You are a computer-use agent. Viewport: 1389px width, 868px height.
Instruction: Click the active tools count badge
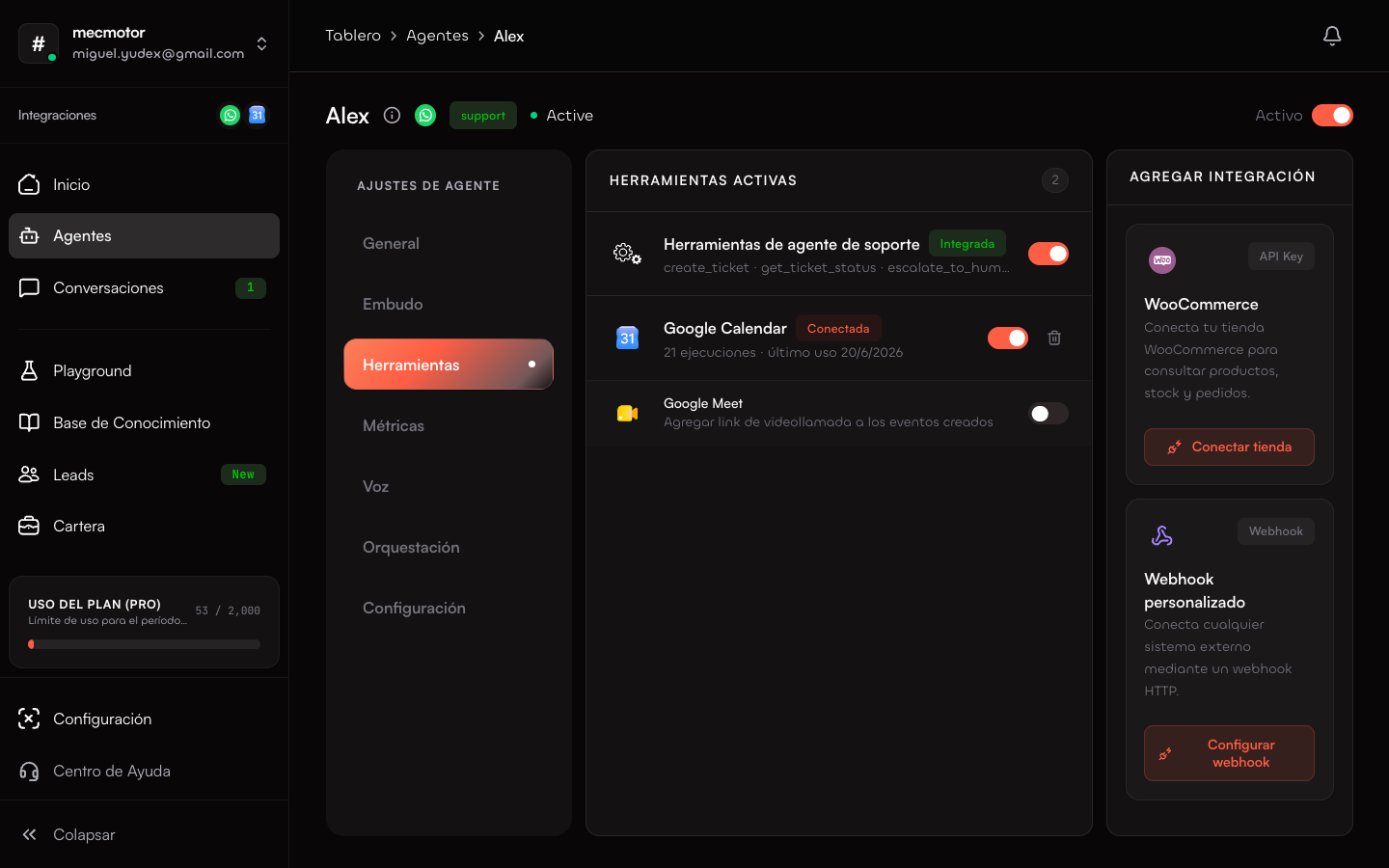point(1055,180)
